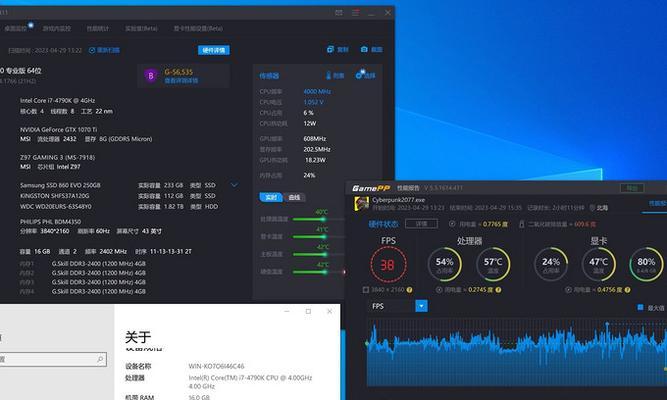
Task: Click the 24% GPU usage gauge
Action: coord(550,265)
